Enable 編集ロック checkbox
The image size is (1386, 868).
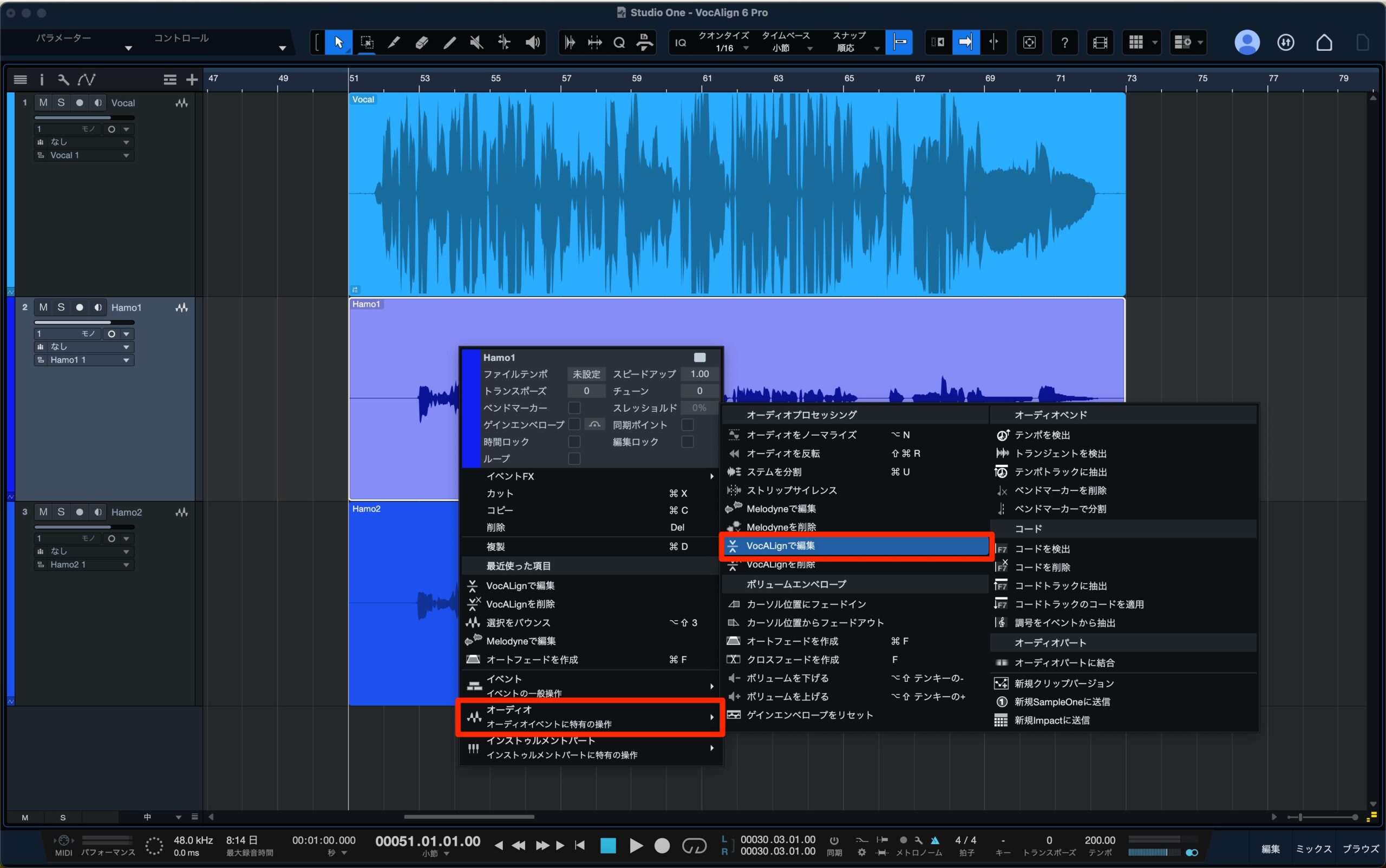(x=687, y=442)
